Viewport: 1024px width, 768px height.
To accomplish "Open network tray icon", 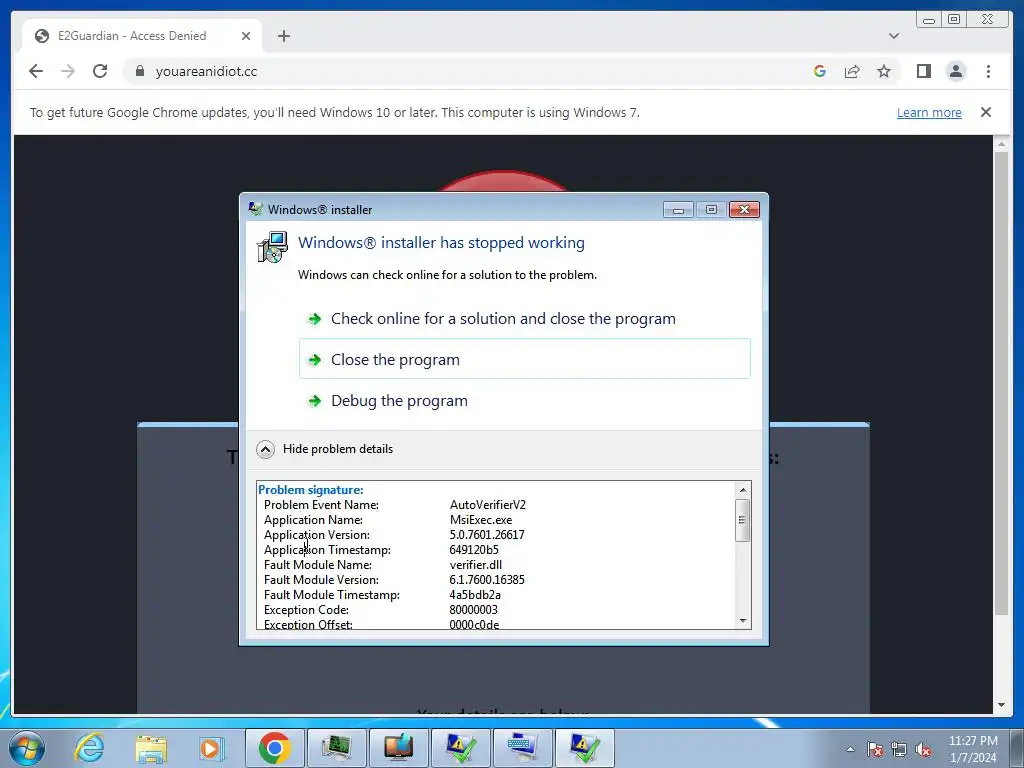I will pyautogui.click(x=899, y=749).
